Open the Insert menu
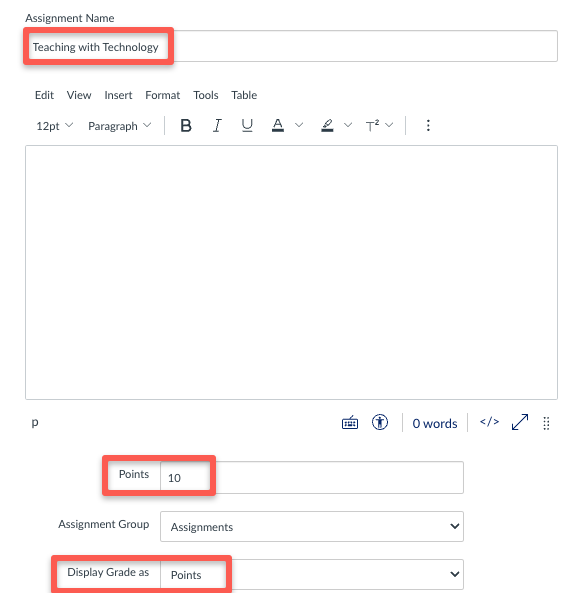 pos(118,95)
